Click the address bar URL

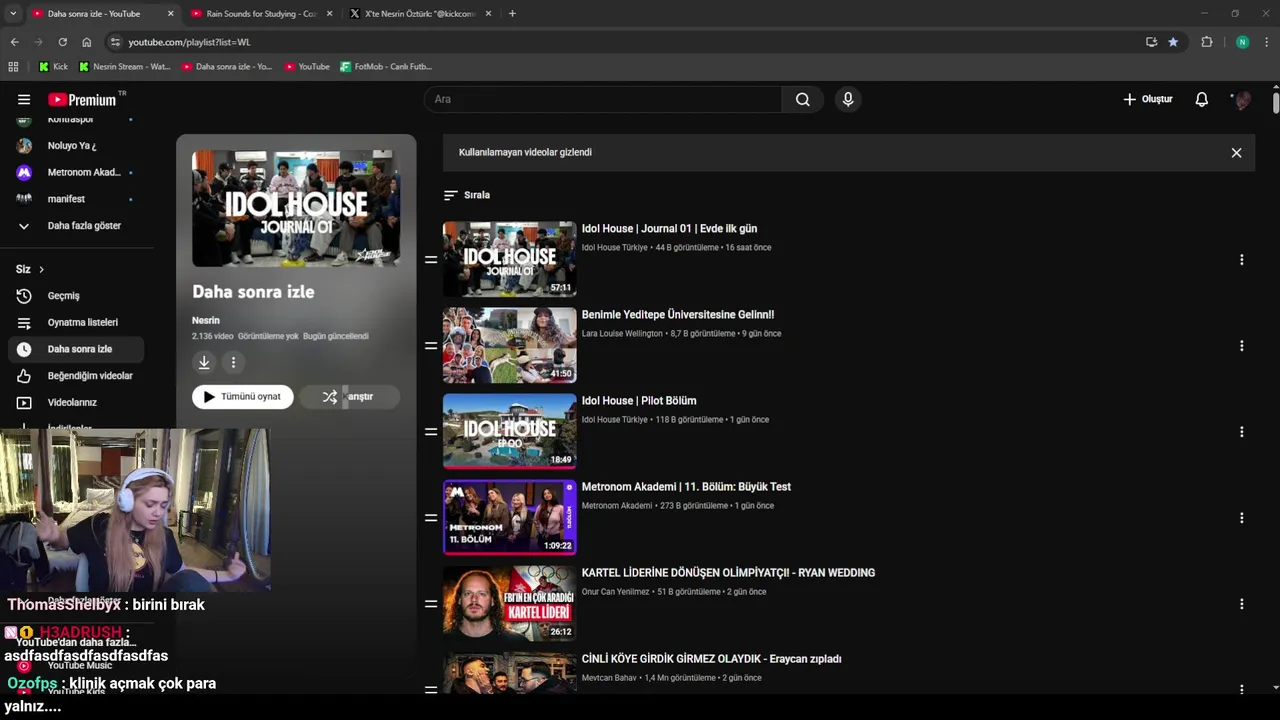[x=189, y=42]
